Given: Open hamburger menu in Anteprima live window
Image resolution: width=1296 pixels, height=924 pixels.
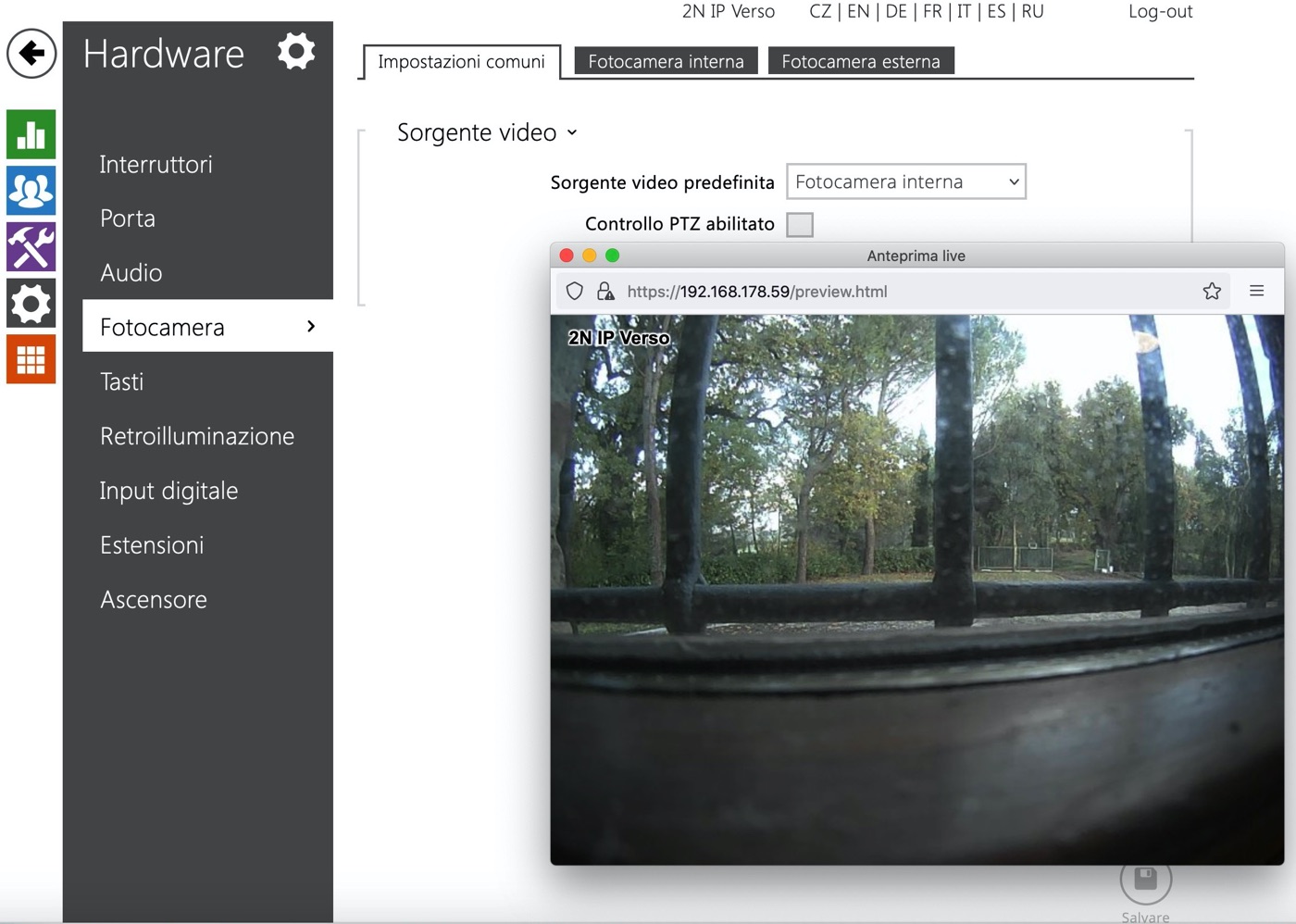Looking at the screenshot, I should pos(1257,291).
